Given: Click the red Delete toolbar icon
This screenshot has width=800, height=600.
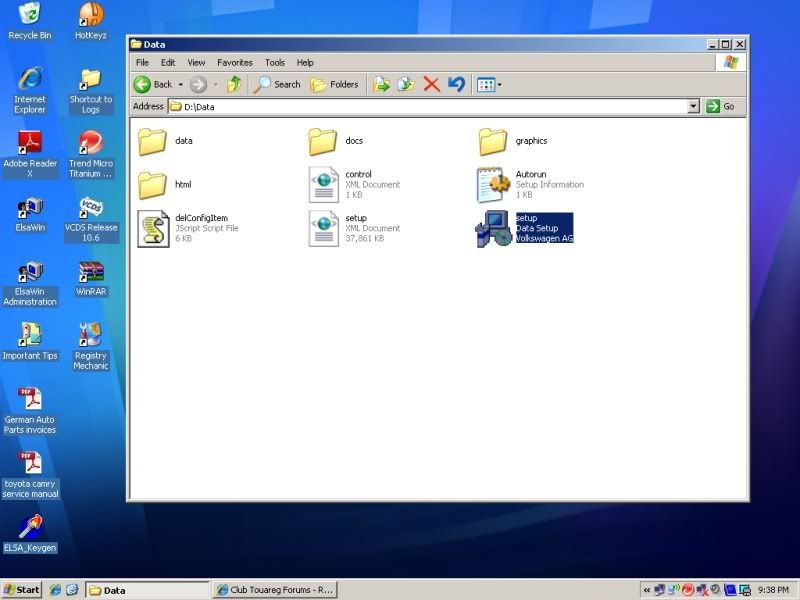Looking at the screenshot, I should [x=432, y=84].
